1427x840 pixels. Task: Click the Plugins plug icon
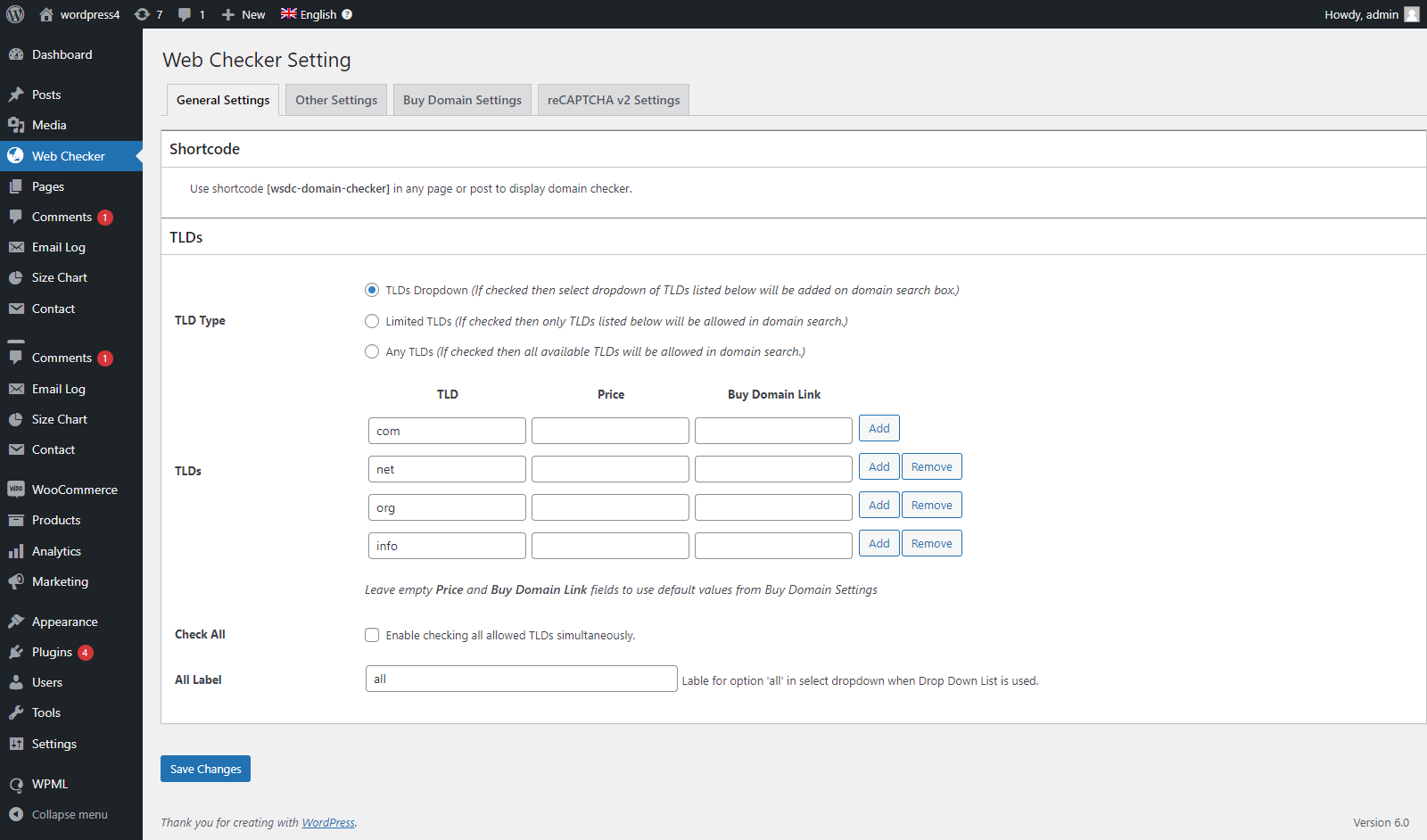16,652
